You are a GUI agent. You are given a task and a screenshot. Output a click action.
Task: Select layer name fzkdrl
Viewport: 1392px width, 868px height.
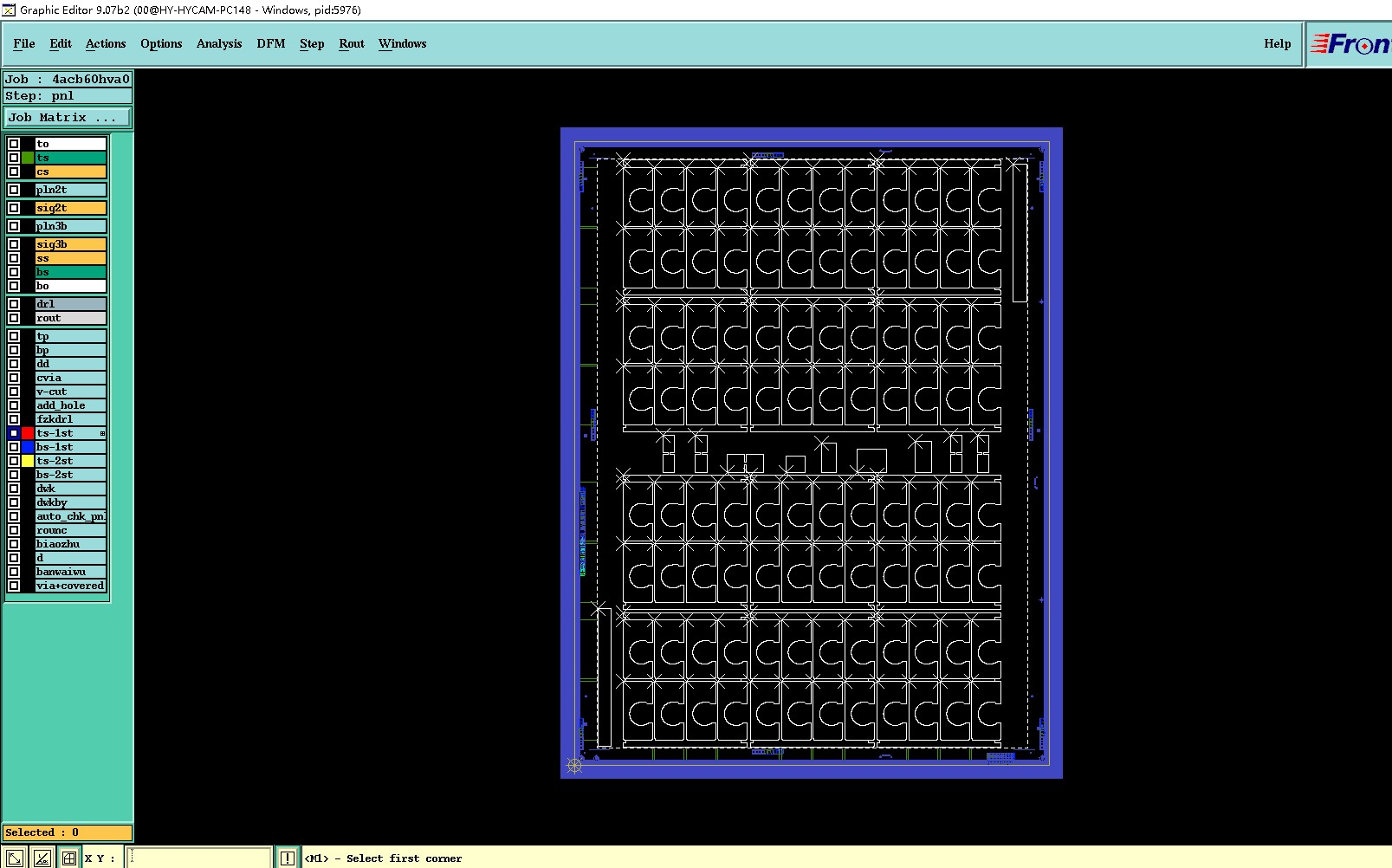point(71,419)
